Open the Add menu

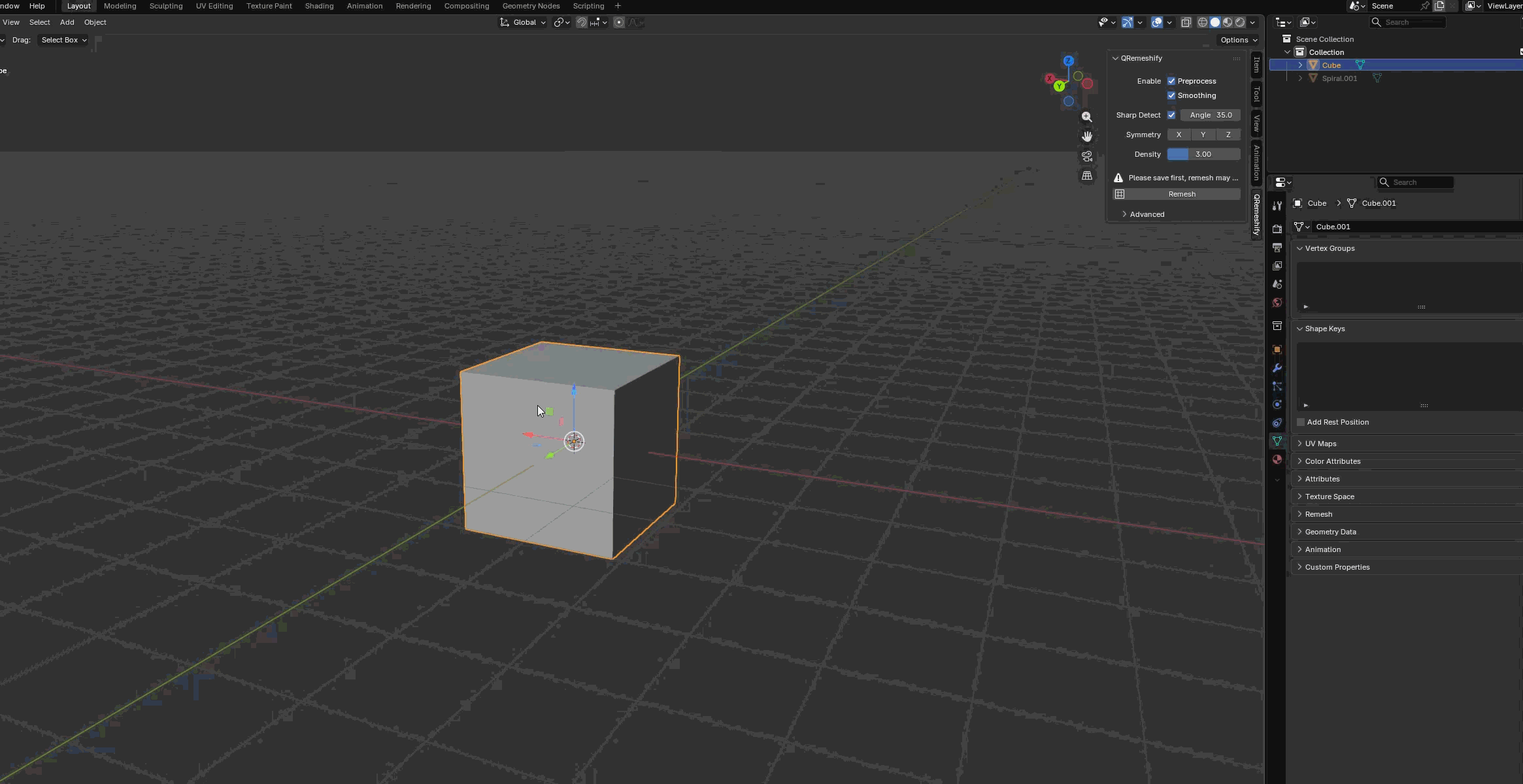point(67,22)
